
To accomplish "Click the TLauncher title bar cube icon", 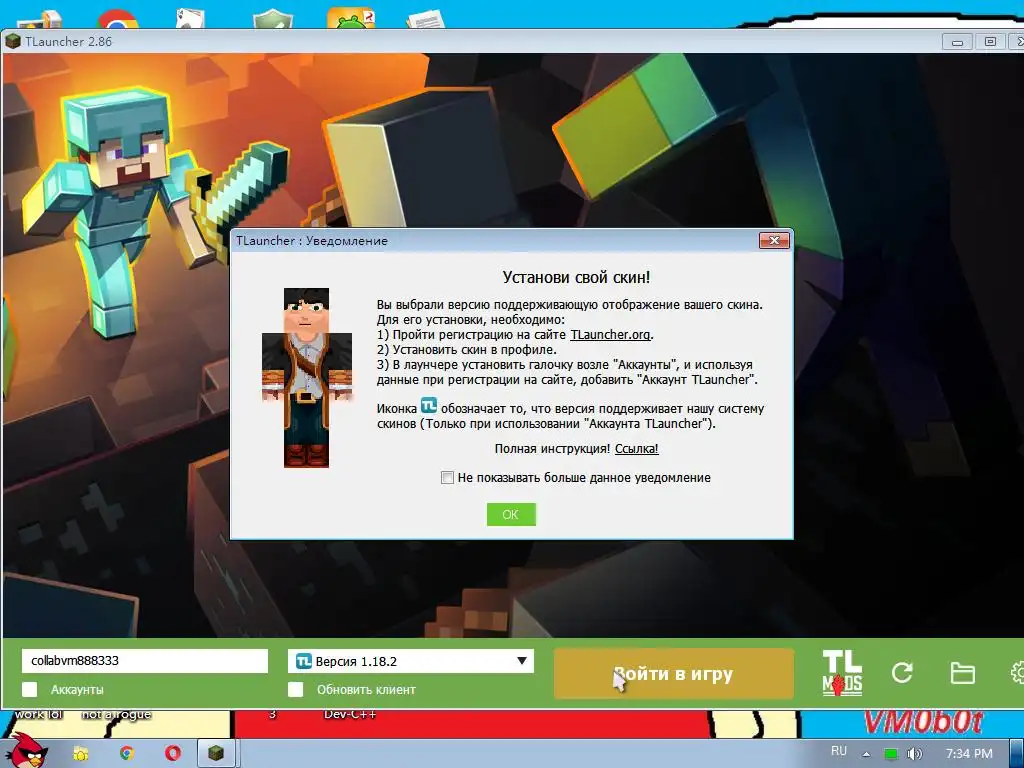I will pyautogui.click(x=12, y=41).
